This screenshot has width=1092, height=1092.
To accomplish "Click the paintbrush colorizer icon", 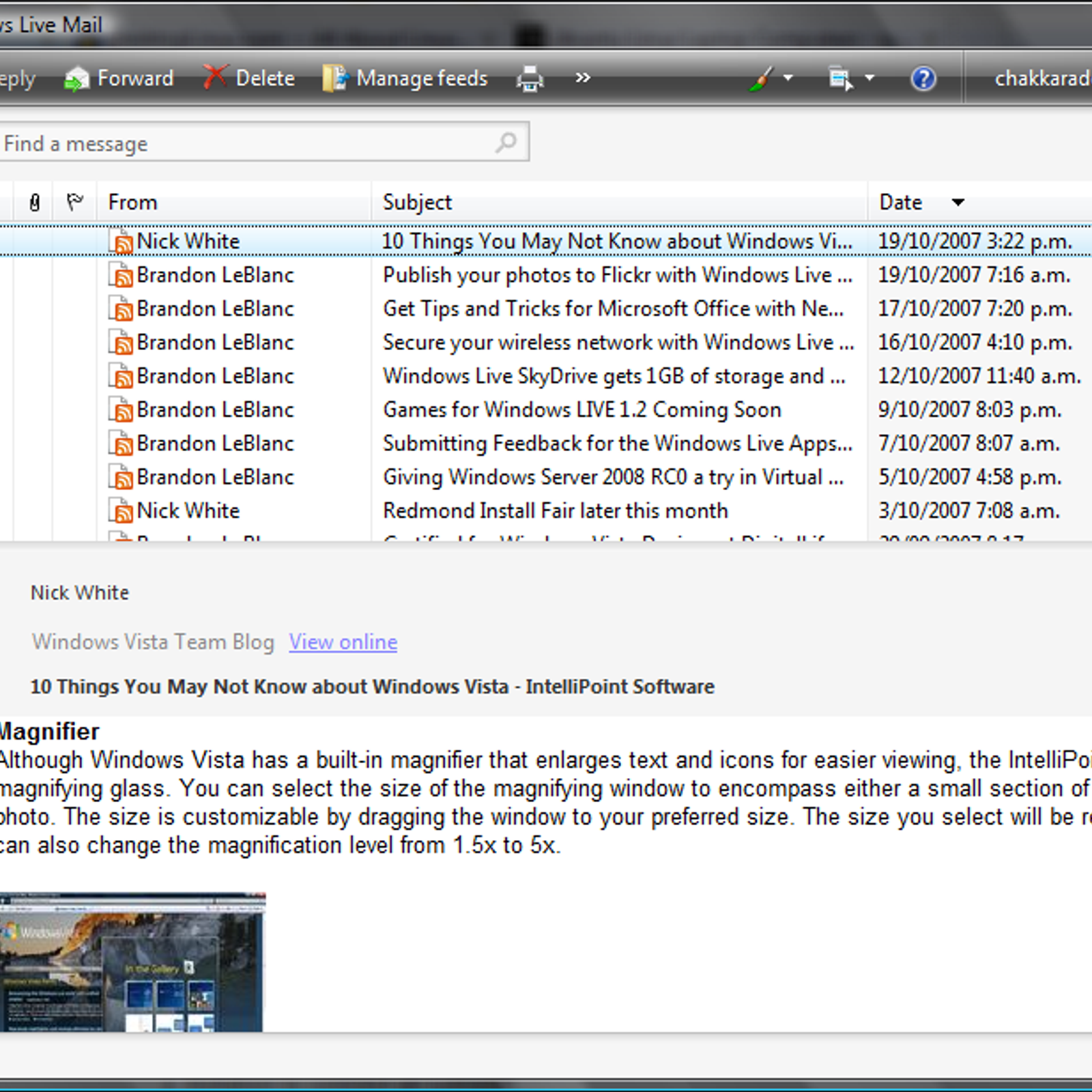I will (x=762, y=78).
